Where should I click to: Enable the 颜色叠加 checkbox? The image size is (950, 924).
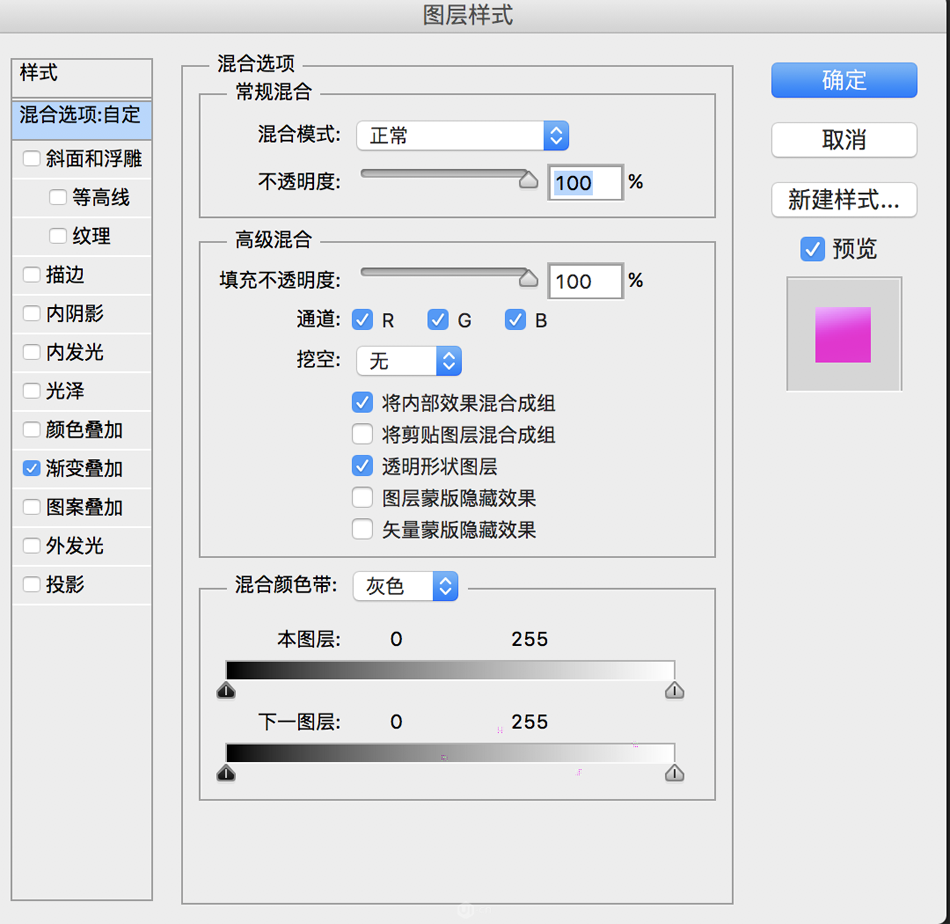[x=32, y=430]
